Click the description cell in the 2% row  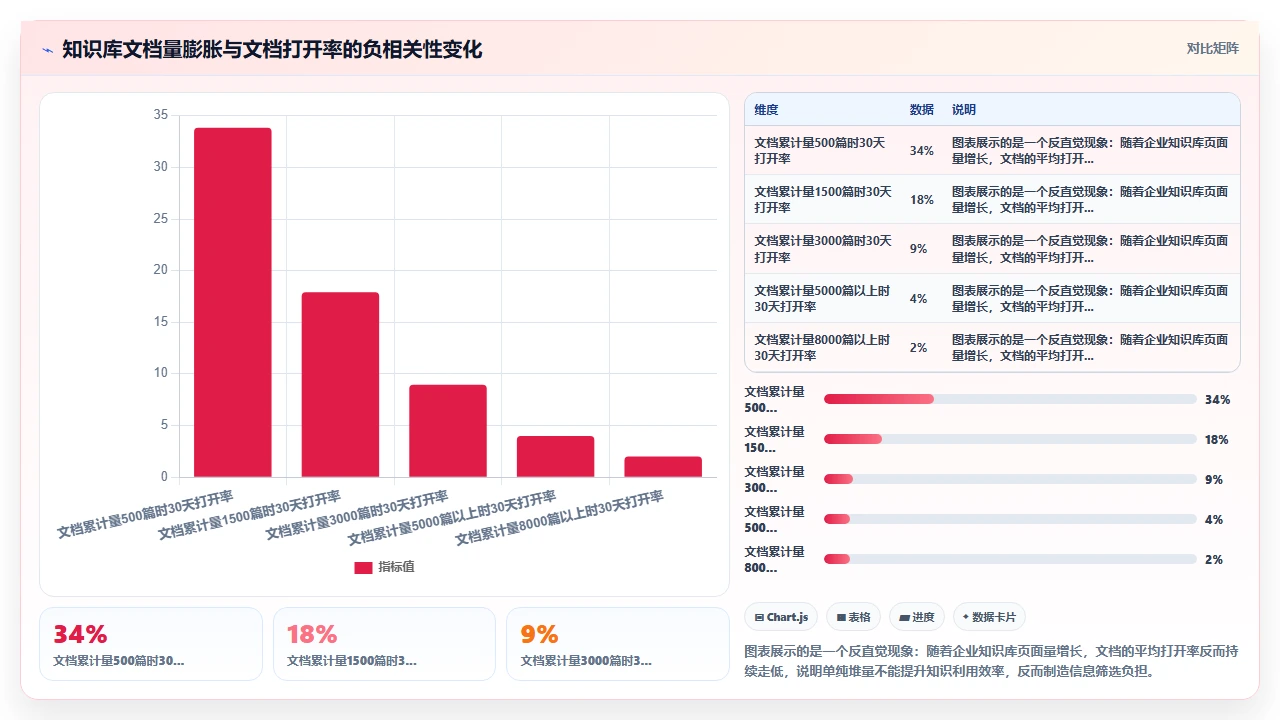point(1091,347)
